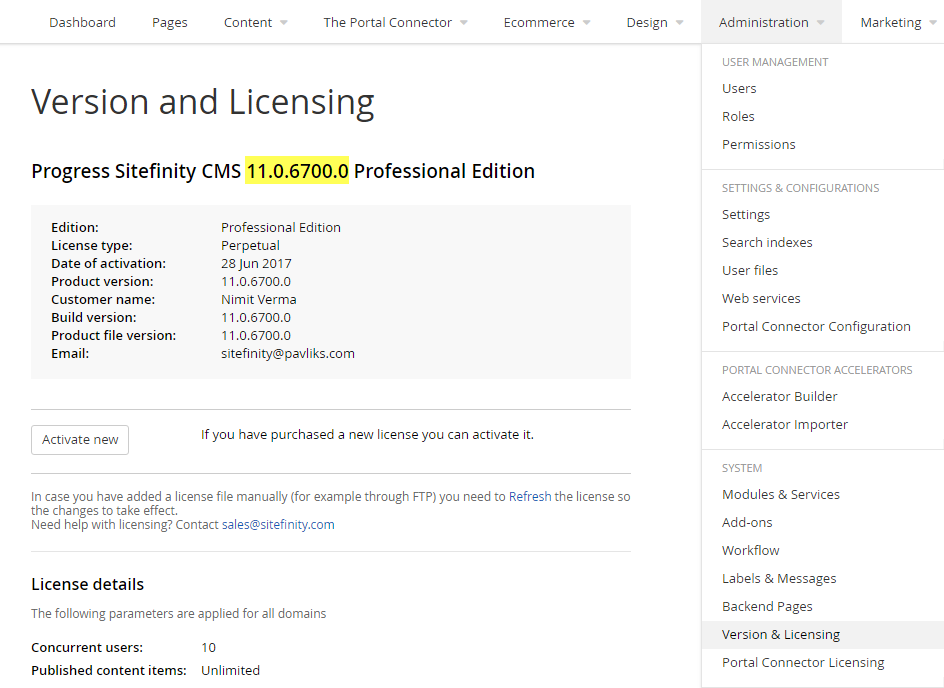Collapse the Administration menu
Image resolution: width=944 pixels, height=688 pixels.
771,22
